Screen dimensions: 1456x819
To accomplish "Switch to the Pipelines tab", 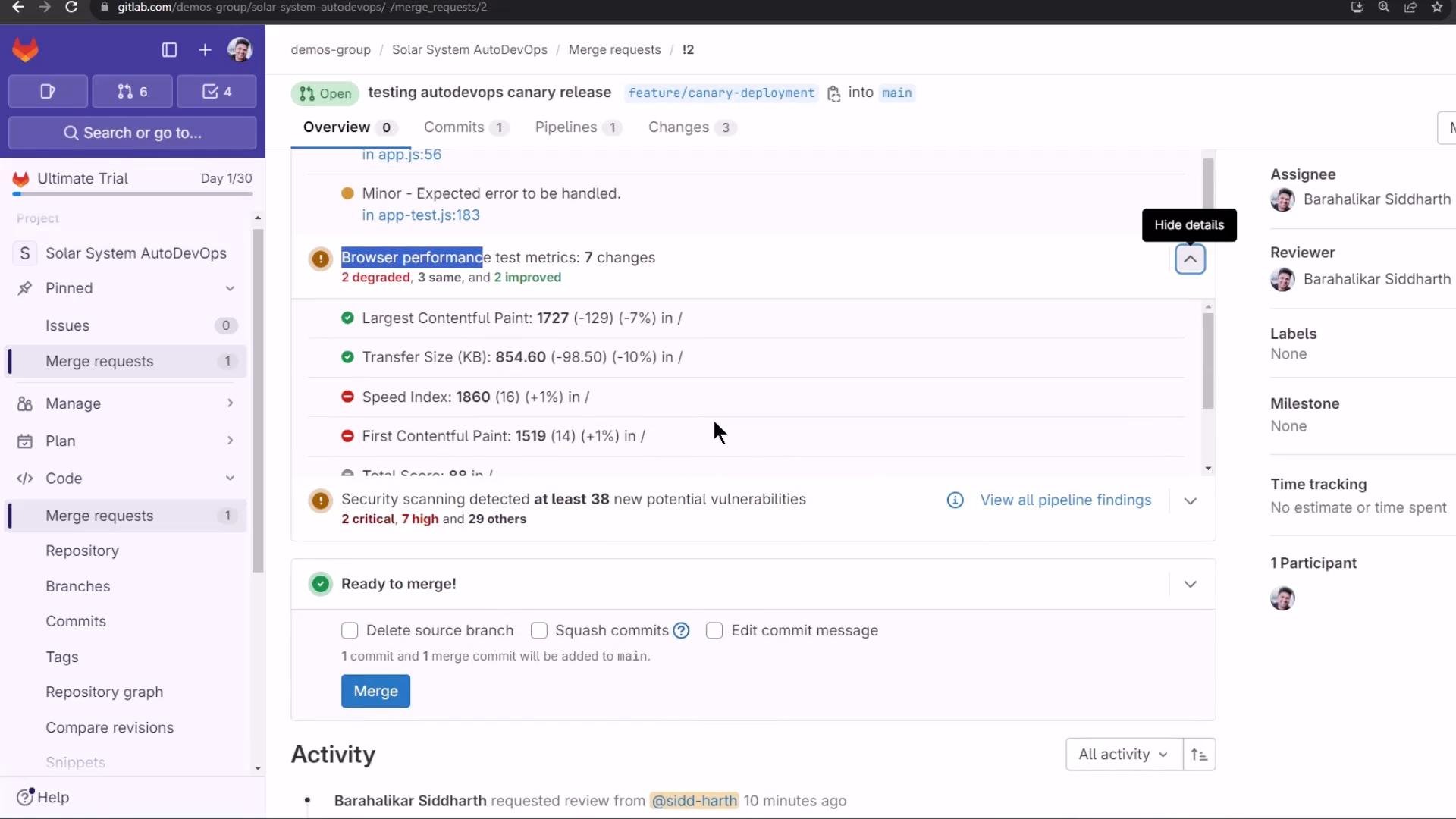I will (579, 127).
